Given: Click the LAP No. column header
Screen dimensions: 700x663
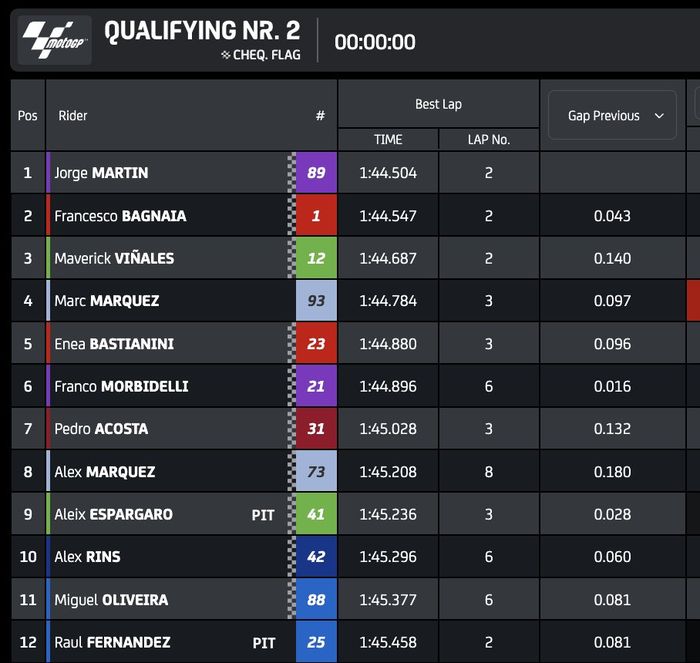Looking at the screenshot, I should [x=489, y=140].
